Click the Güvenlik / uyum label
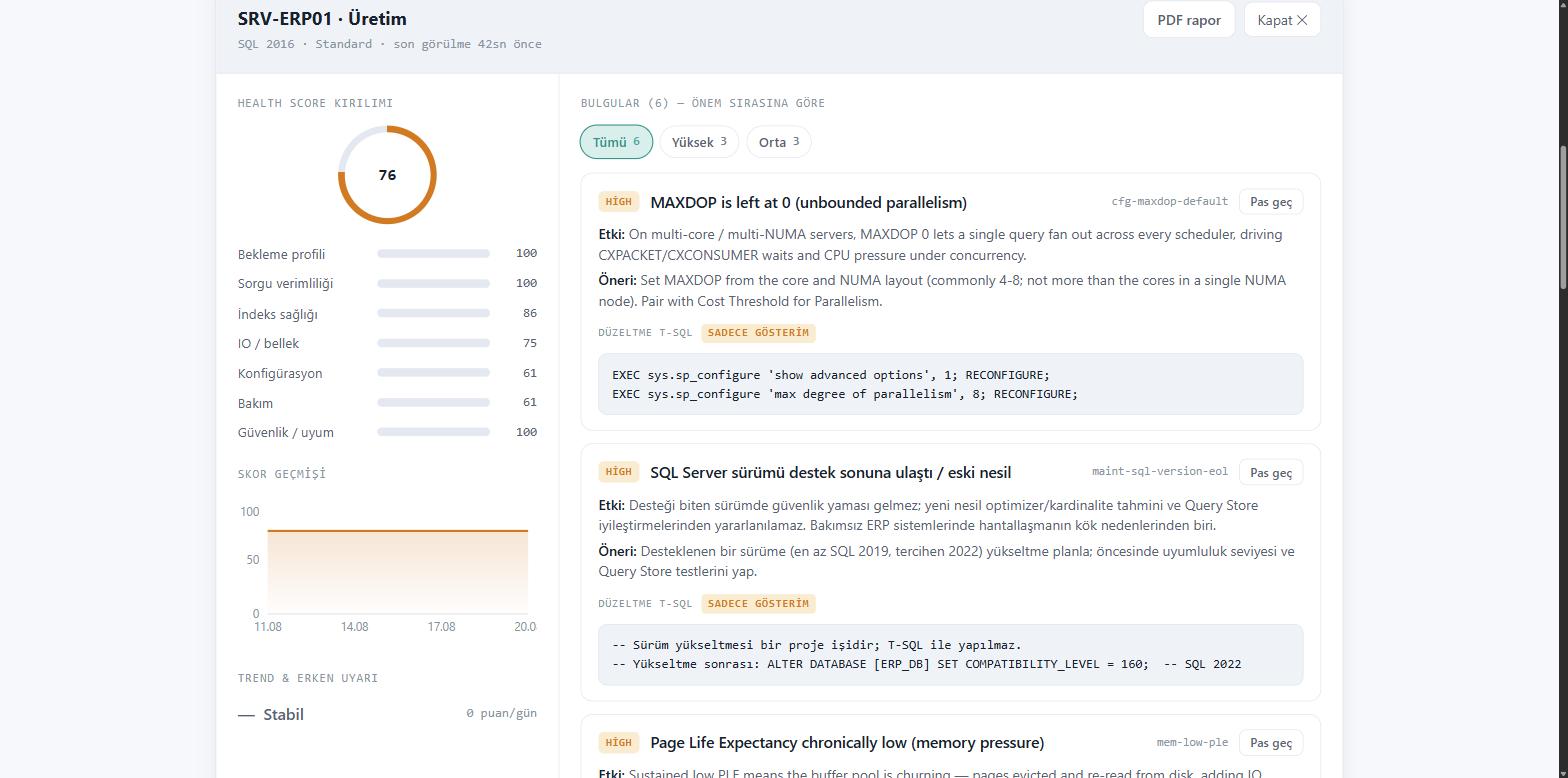This screenshot has width=1568, height=778. (286, 432)
